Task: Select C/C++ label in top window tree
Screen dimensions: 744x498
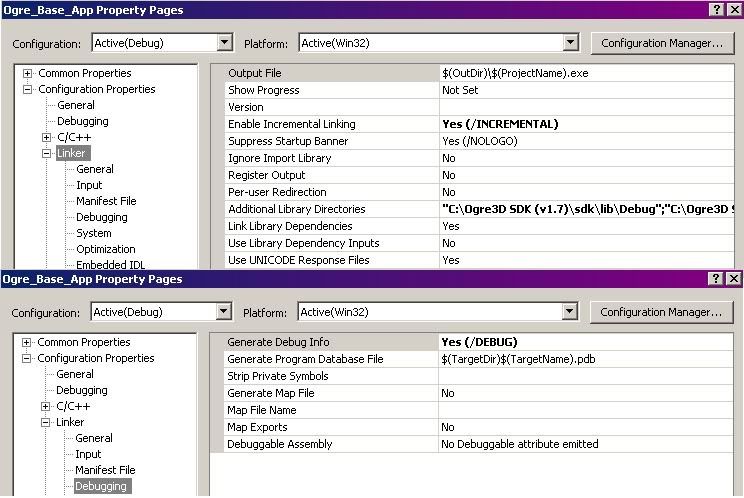Action: [74, 138]
